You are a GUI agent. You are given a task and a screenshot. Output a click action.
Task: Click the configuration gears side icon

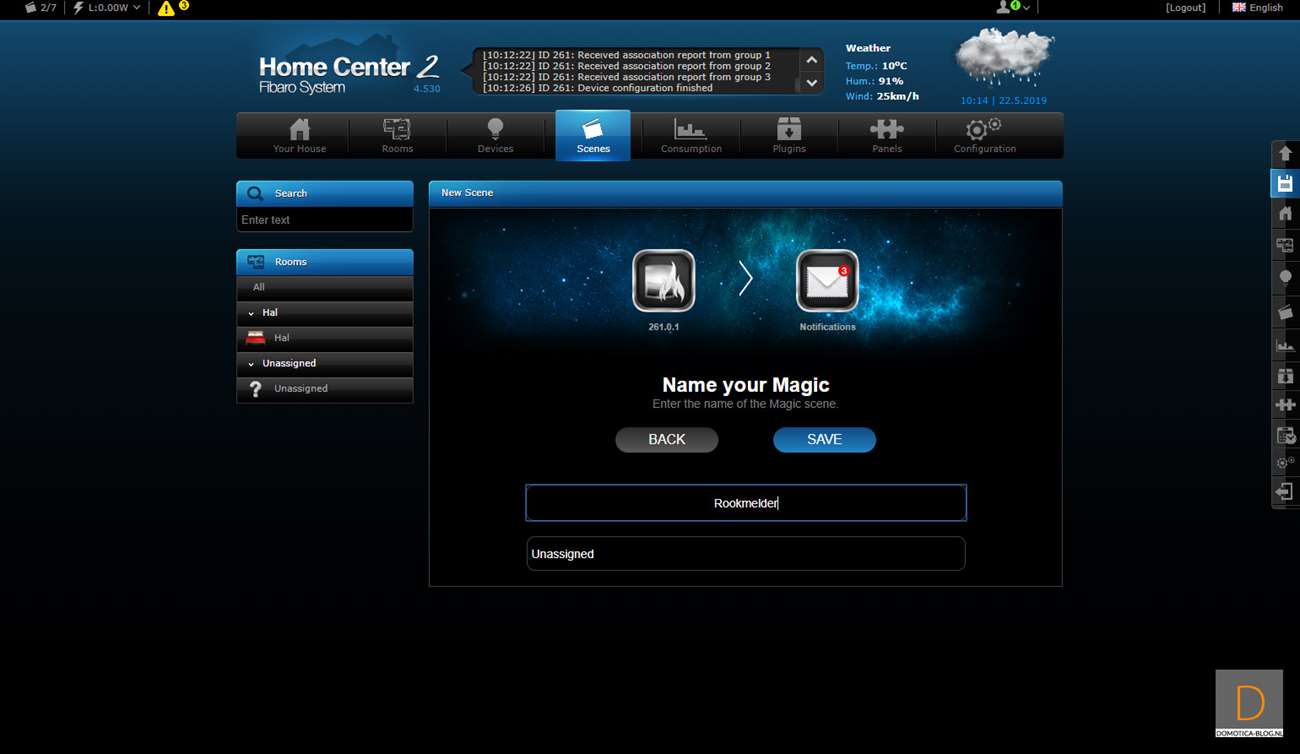1286,463
